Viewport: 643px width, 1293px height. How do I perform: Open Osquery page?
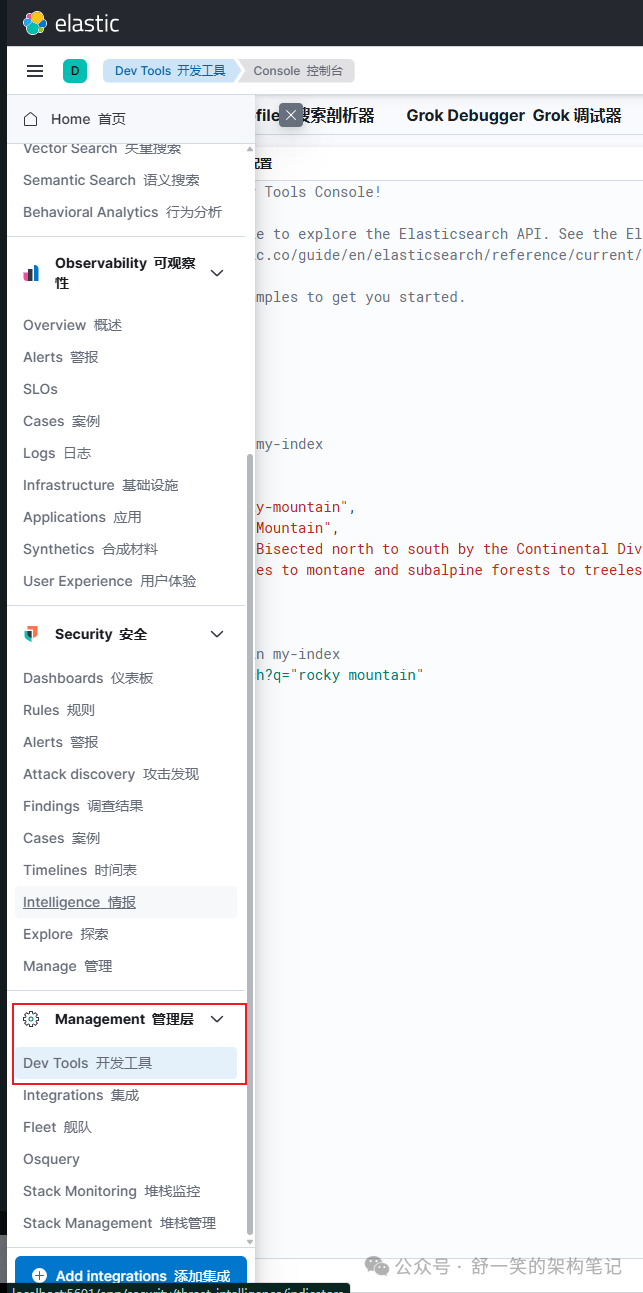(51, 1159)
